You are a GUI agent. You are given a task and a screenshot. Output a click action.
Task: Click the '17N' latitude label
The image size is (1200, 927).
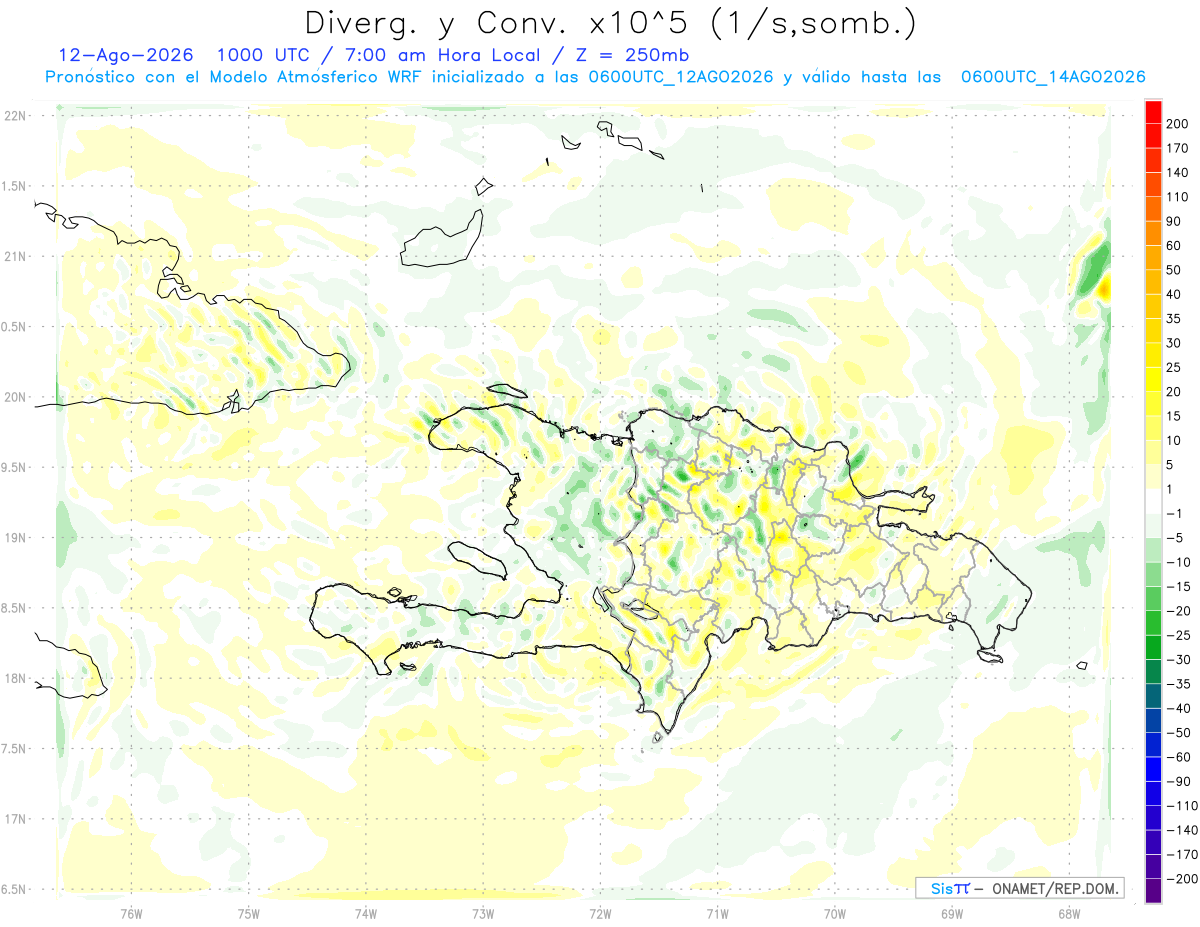tap(15, 819)
